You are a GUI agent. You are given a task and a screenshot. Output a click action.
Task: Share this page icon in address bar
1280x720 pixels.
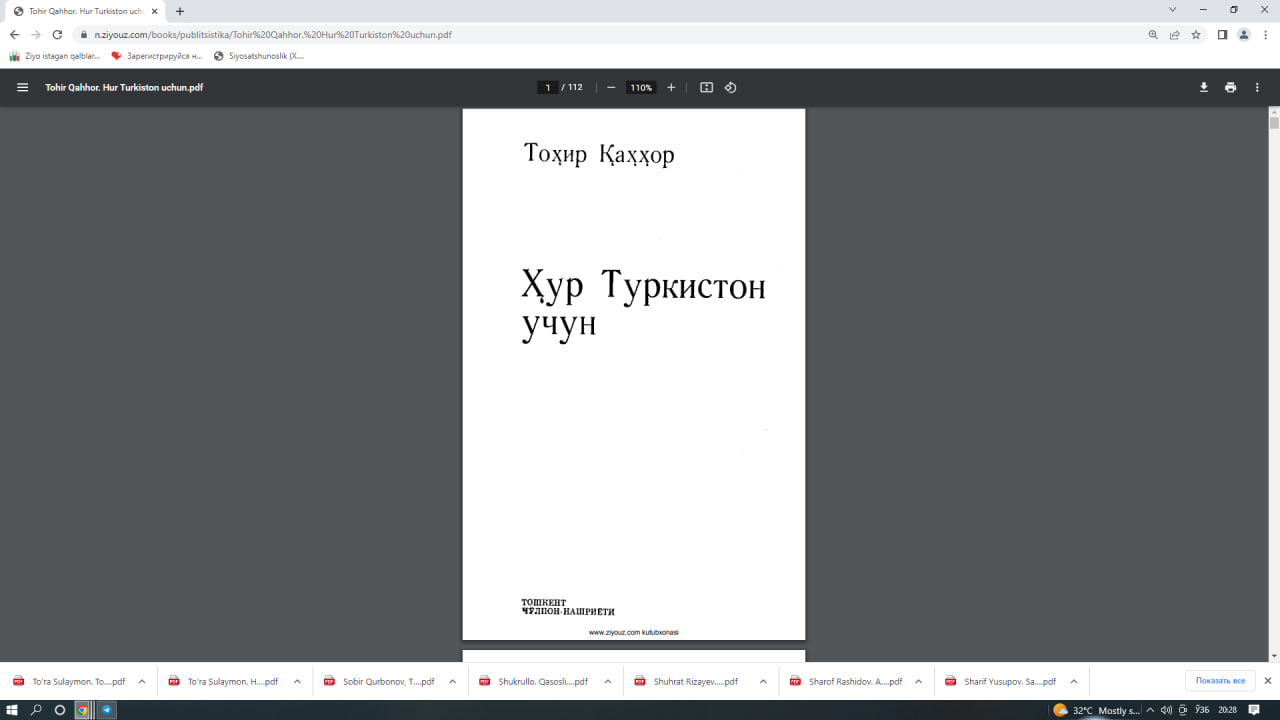pyautogui.click(x=1175, y=34)
